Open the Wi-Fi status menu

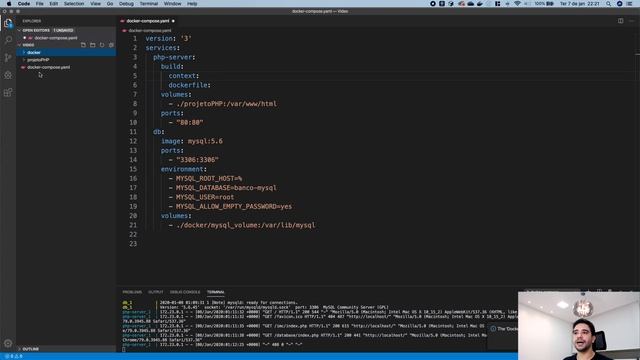tap(517, 4)
